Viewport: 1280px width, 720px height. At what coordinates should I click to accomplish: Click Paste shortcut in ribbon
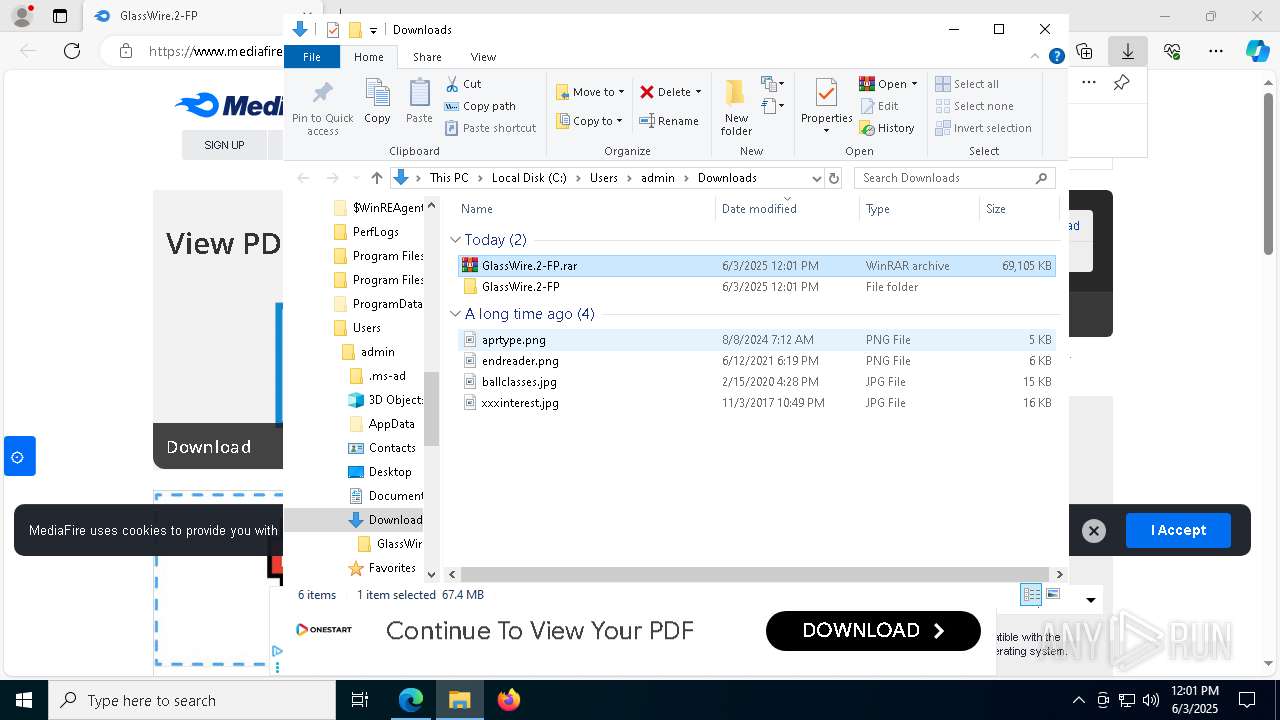[x=491, y=128]
